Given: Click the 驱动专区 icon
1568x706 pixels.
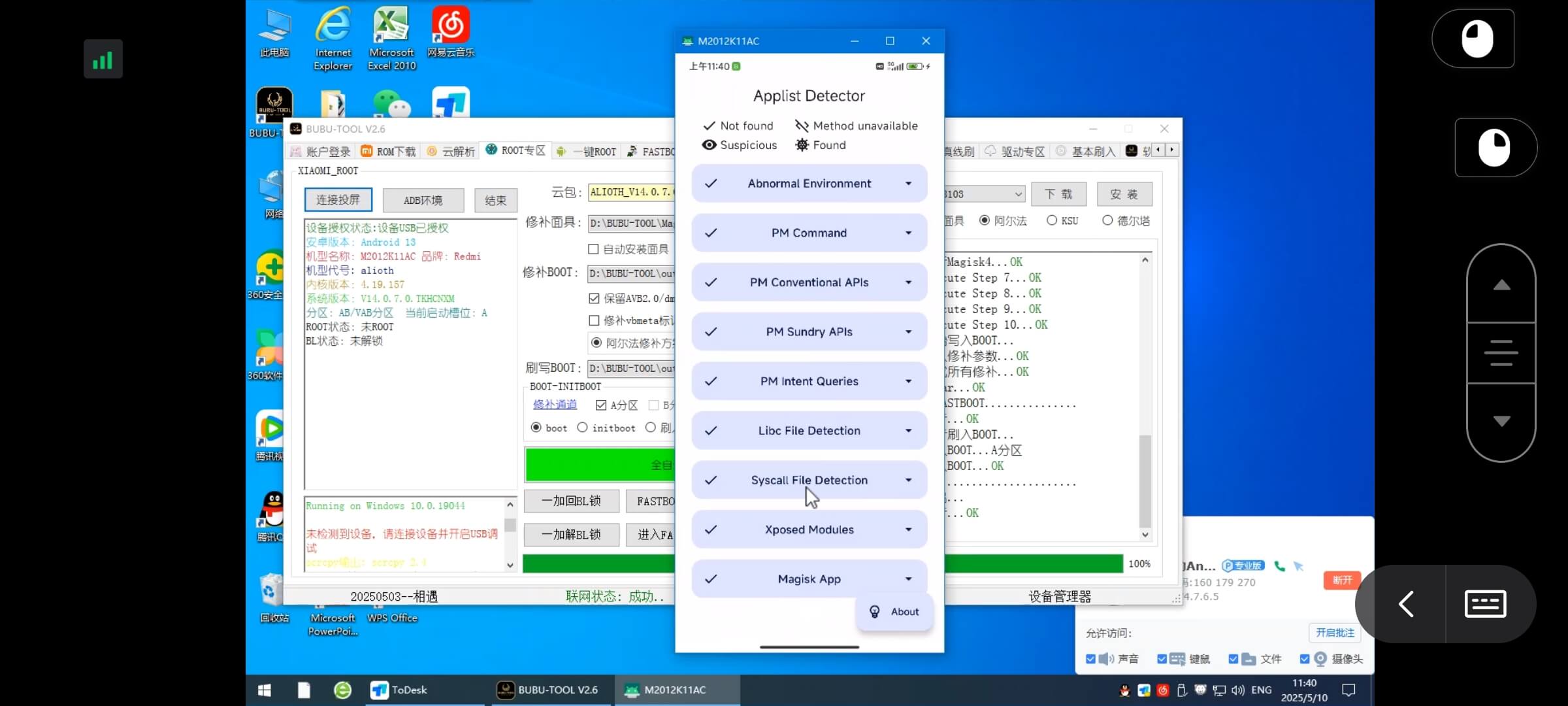Looking at the screenshot, I should coord(990,151).
